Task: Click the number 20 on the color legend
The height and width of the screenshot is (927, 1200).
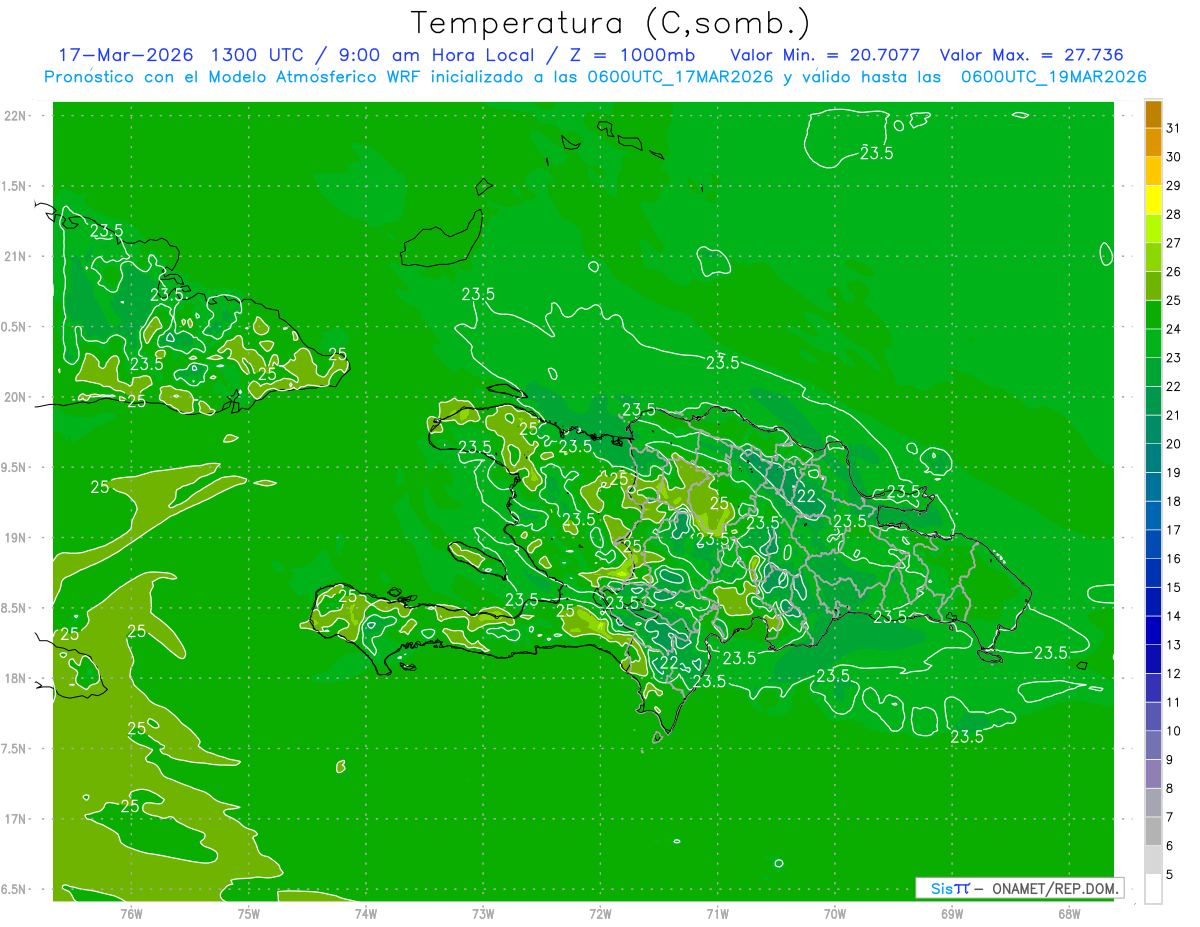Action: [x=1174, y=444]
